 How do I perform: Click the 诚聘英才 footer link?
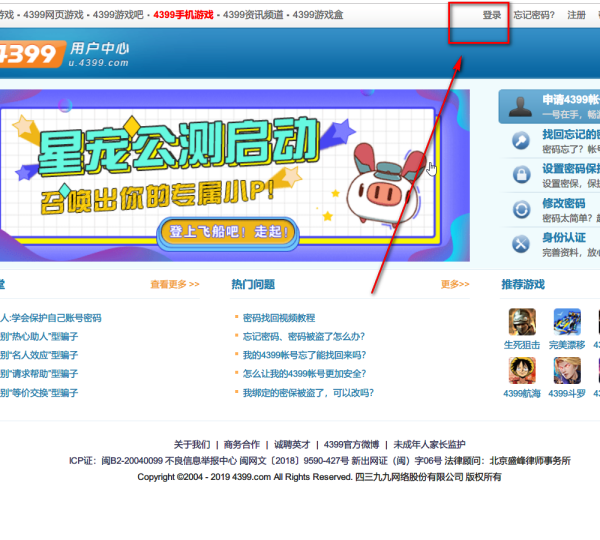pos(292,445)
